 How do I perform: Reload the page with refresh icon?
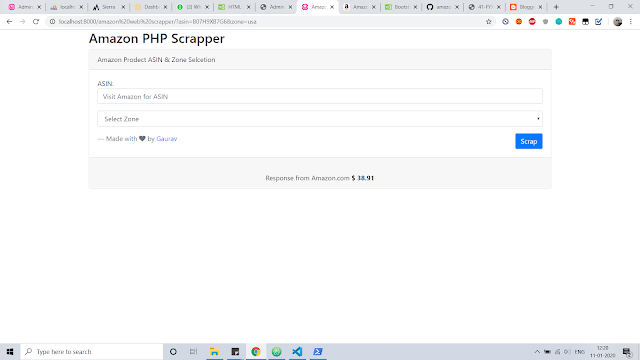pyautogui.click(x=36, y=22)
